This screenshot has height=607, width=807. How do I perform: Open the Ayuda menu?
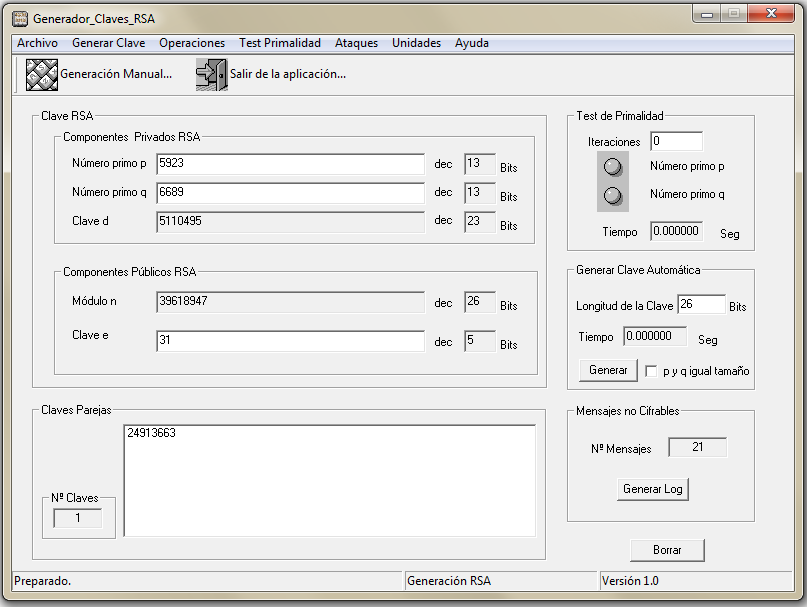coord(472,43)
